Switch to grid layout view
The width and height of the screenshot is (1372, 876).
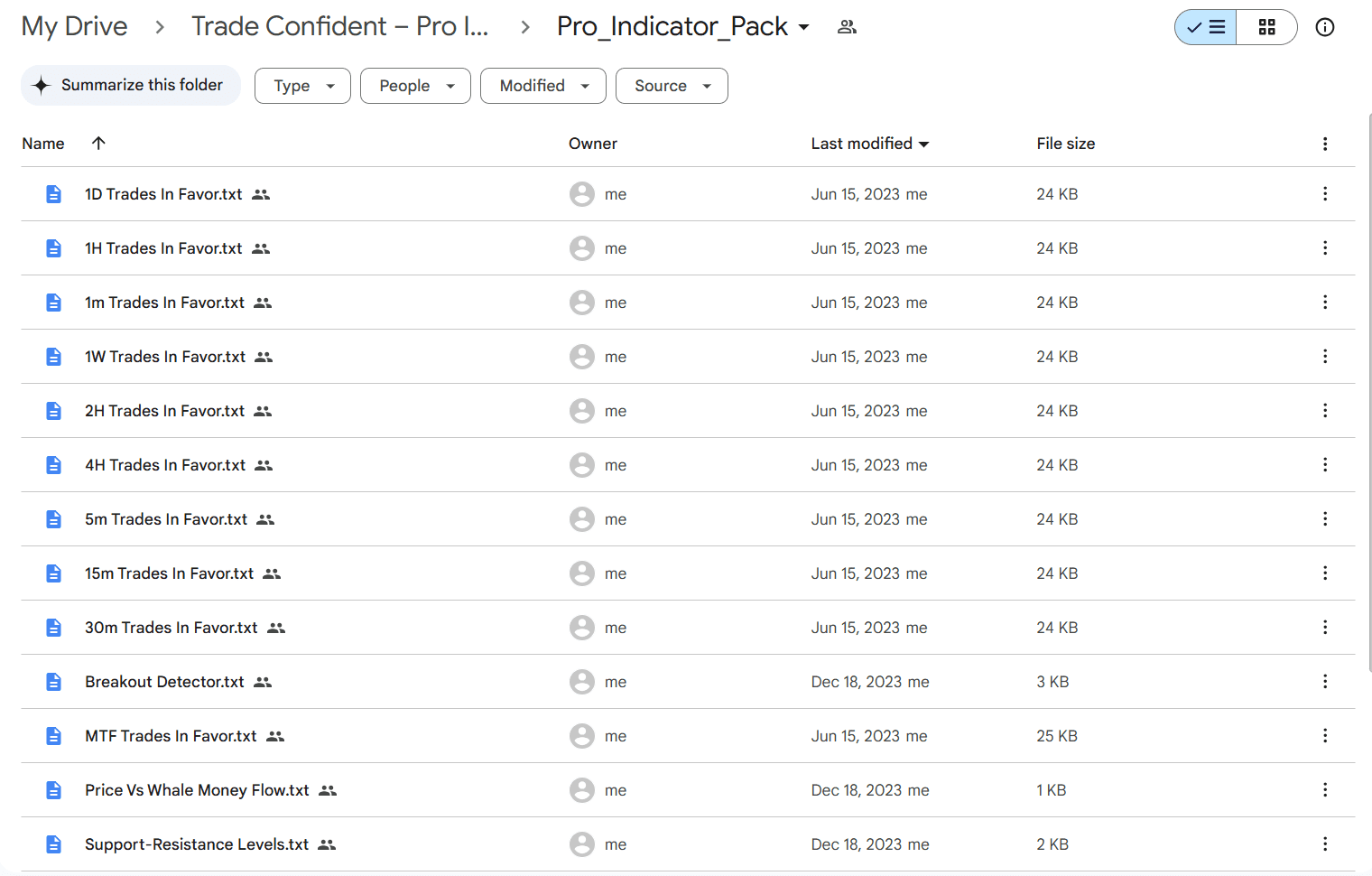tap(1266, 27)
